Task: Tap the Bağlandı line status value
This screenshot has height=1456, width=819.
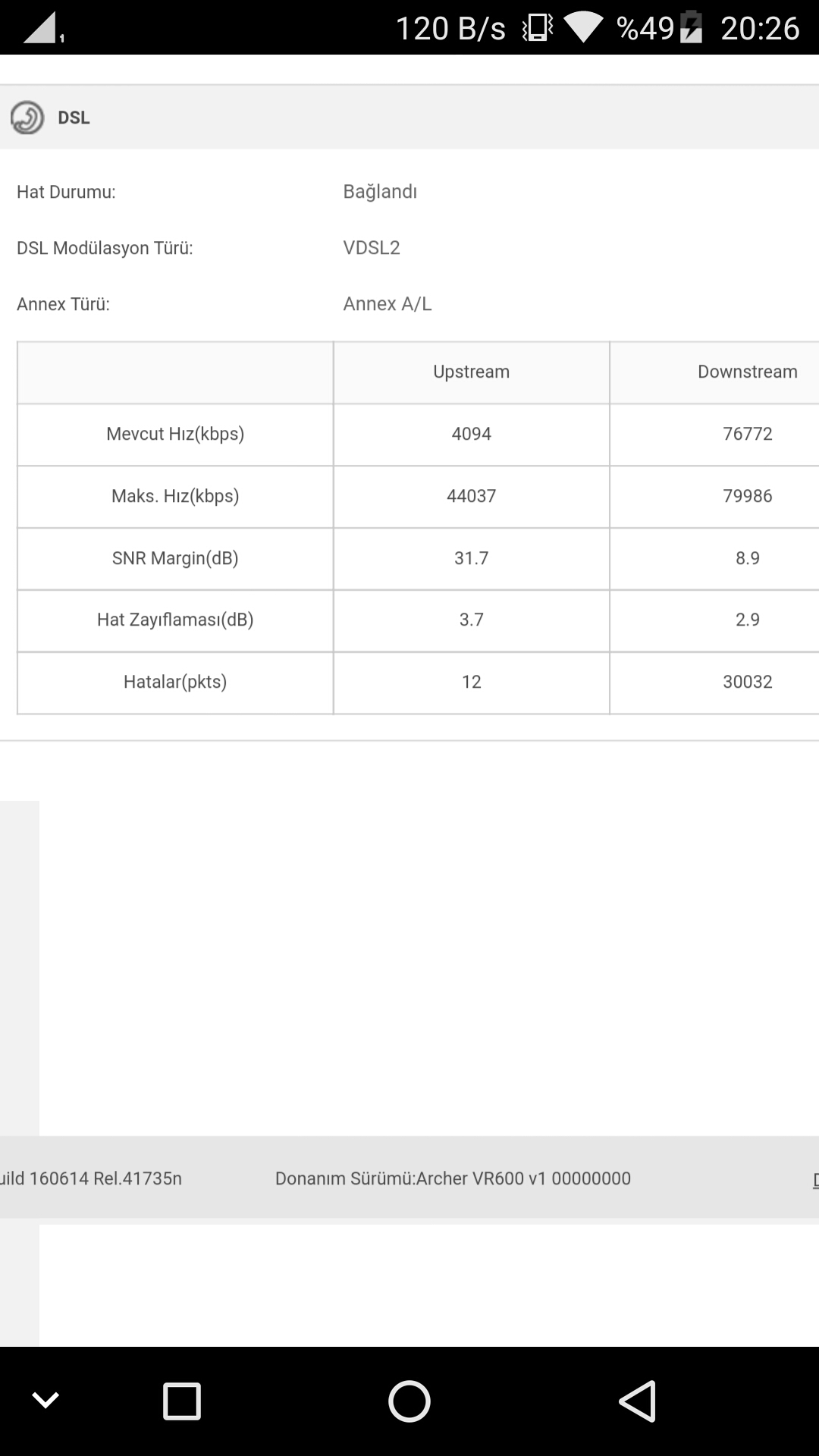Action: [x=380, y=192]
